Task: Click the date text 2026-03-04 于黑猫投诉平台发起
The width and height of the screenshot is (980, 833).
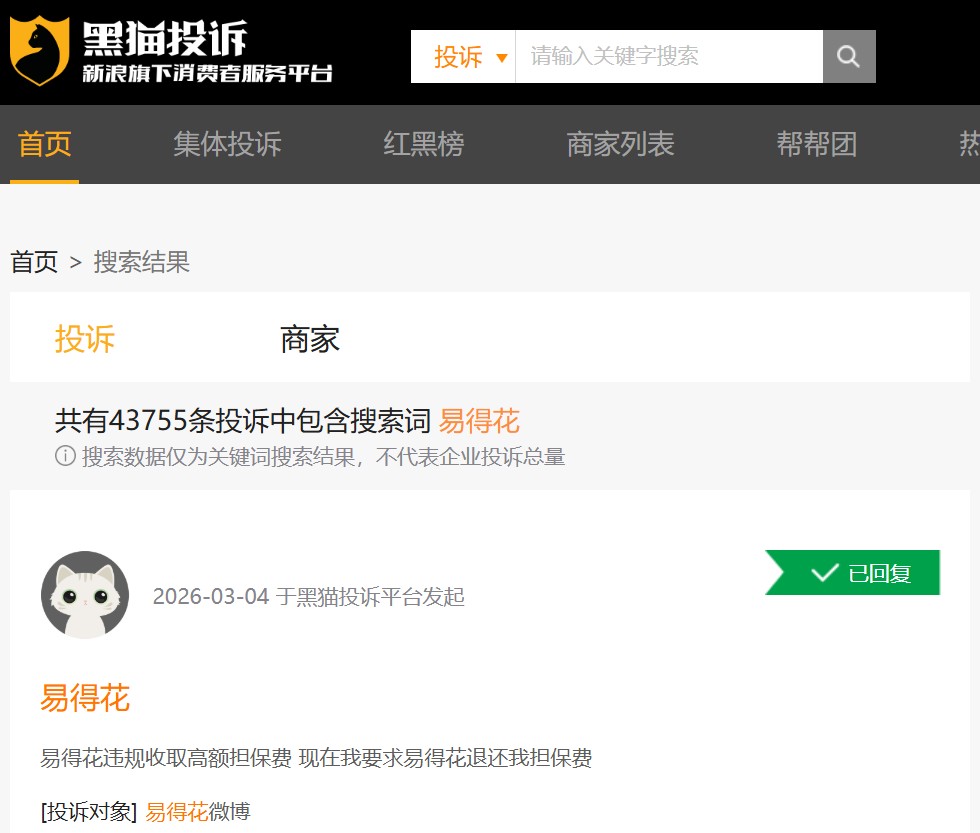Action: point(309,597)
